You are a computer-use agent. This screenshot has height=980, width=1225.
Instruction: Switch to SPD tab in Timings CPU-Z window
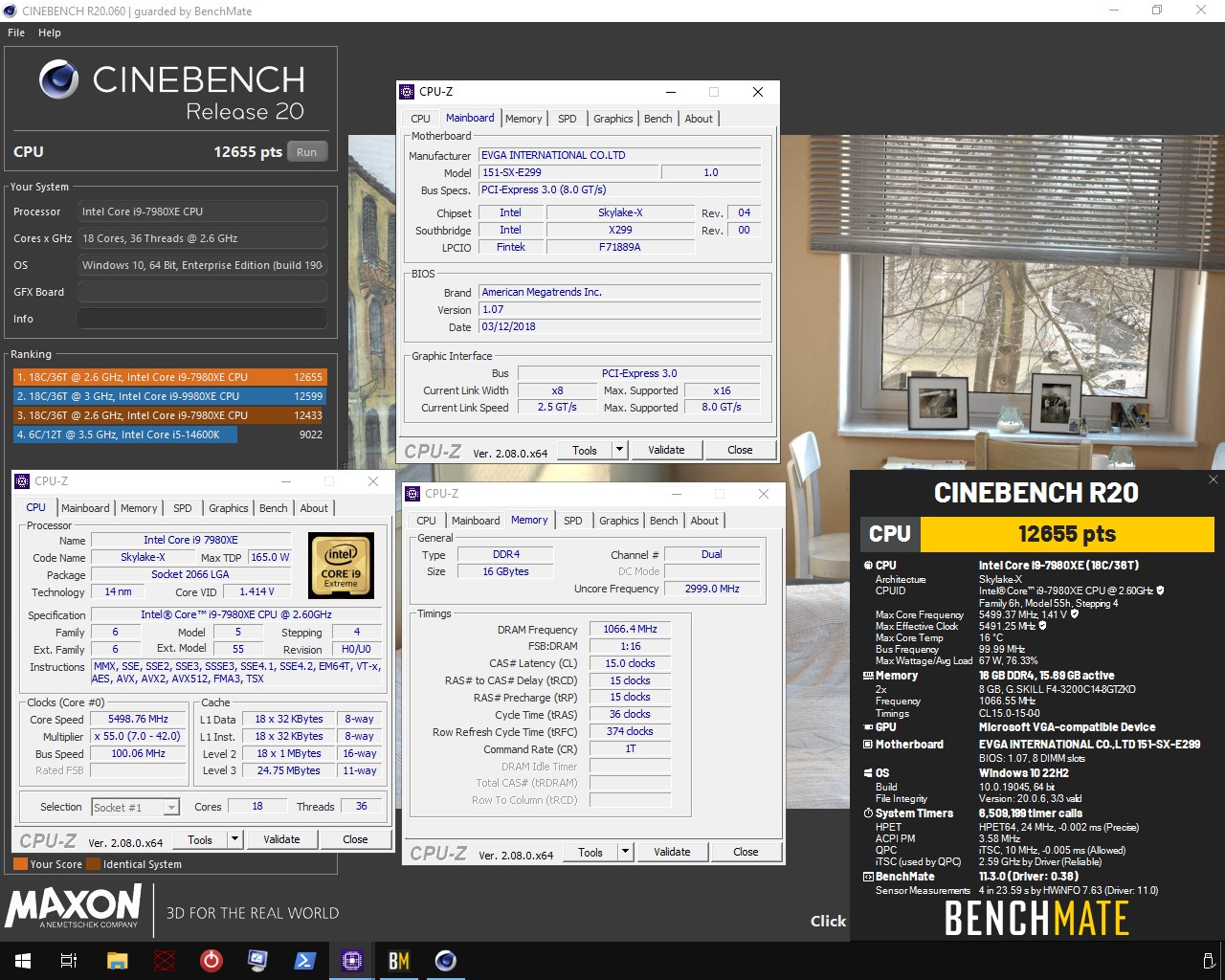pos(573,521)
